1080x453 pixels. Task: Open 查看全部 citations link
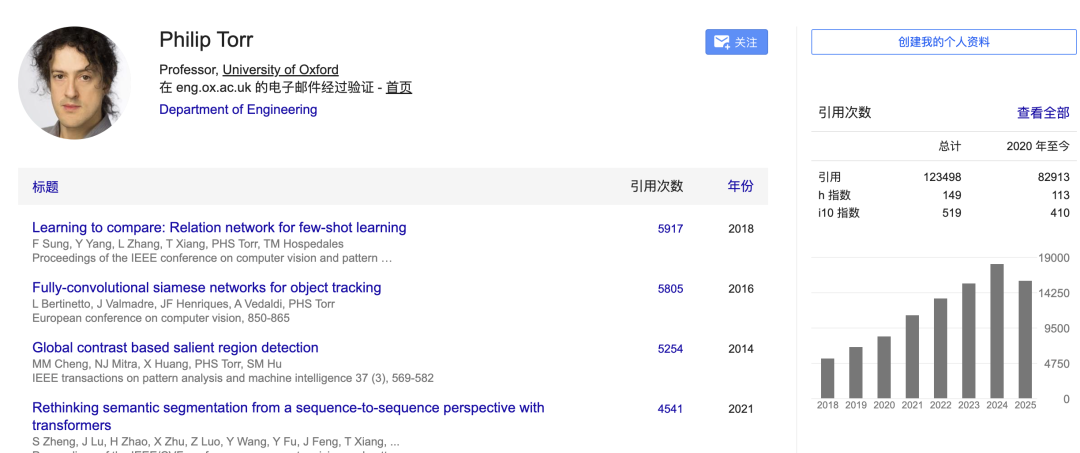tap(1043, 113)
